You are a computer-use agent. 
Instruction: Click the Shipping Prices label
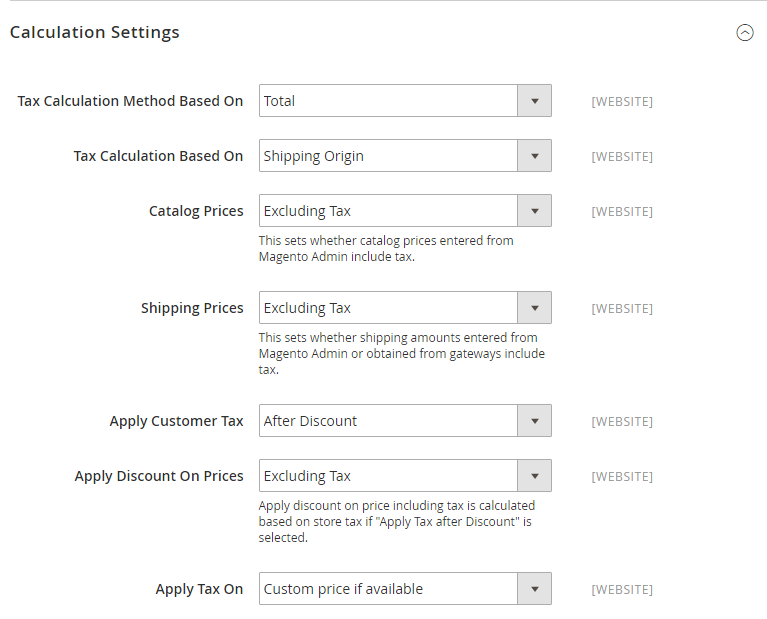pyautogui.click(x=192, y=308)
